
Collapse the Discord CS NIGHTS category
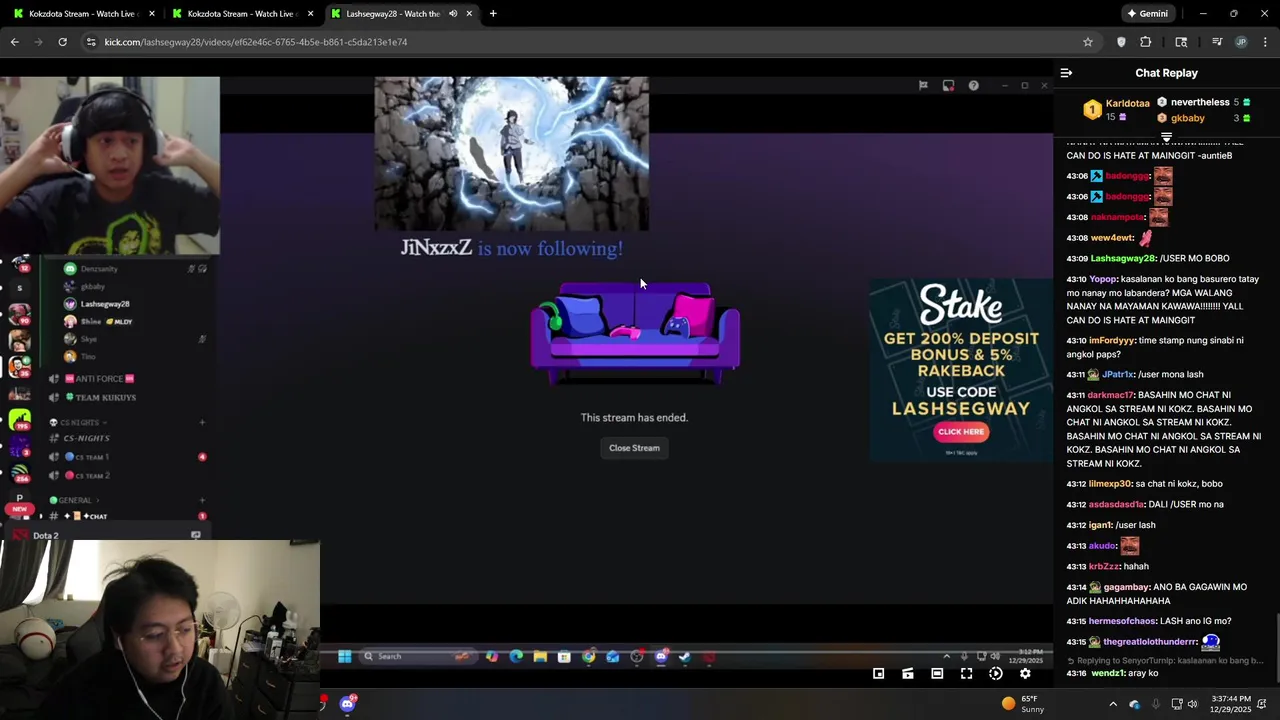[x=78, y=422]
